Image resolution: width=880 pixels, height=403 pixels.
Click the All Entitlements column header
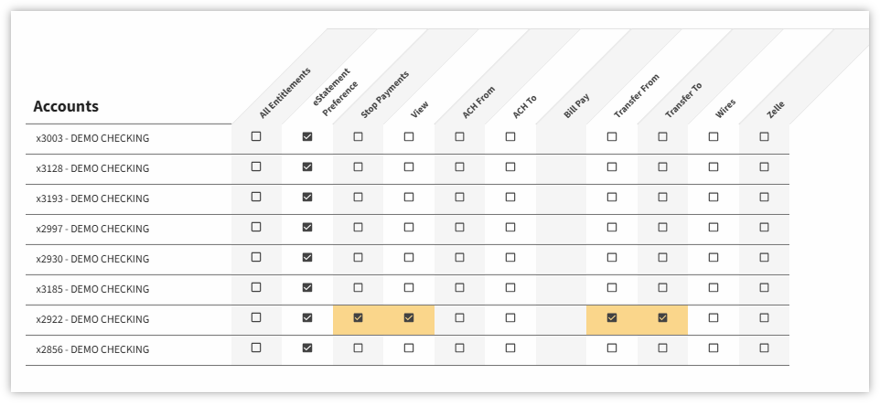[x=285, y=93]
